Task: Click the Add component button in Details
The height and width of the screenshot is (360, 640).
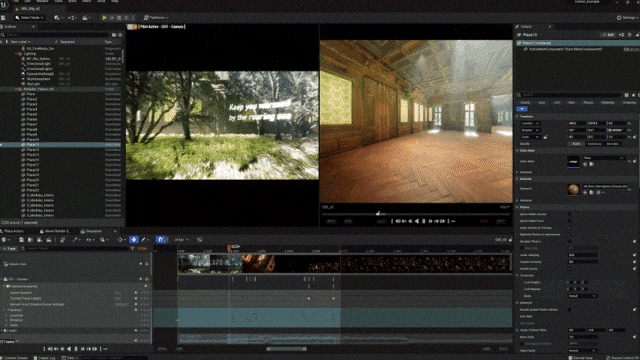Action: pyautogui.click(x=608, y=35)
